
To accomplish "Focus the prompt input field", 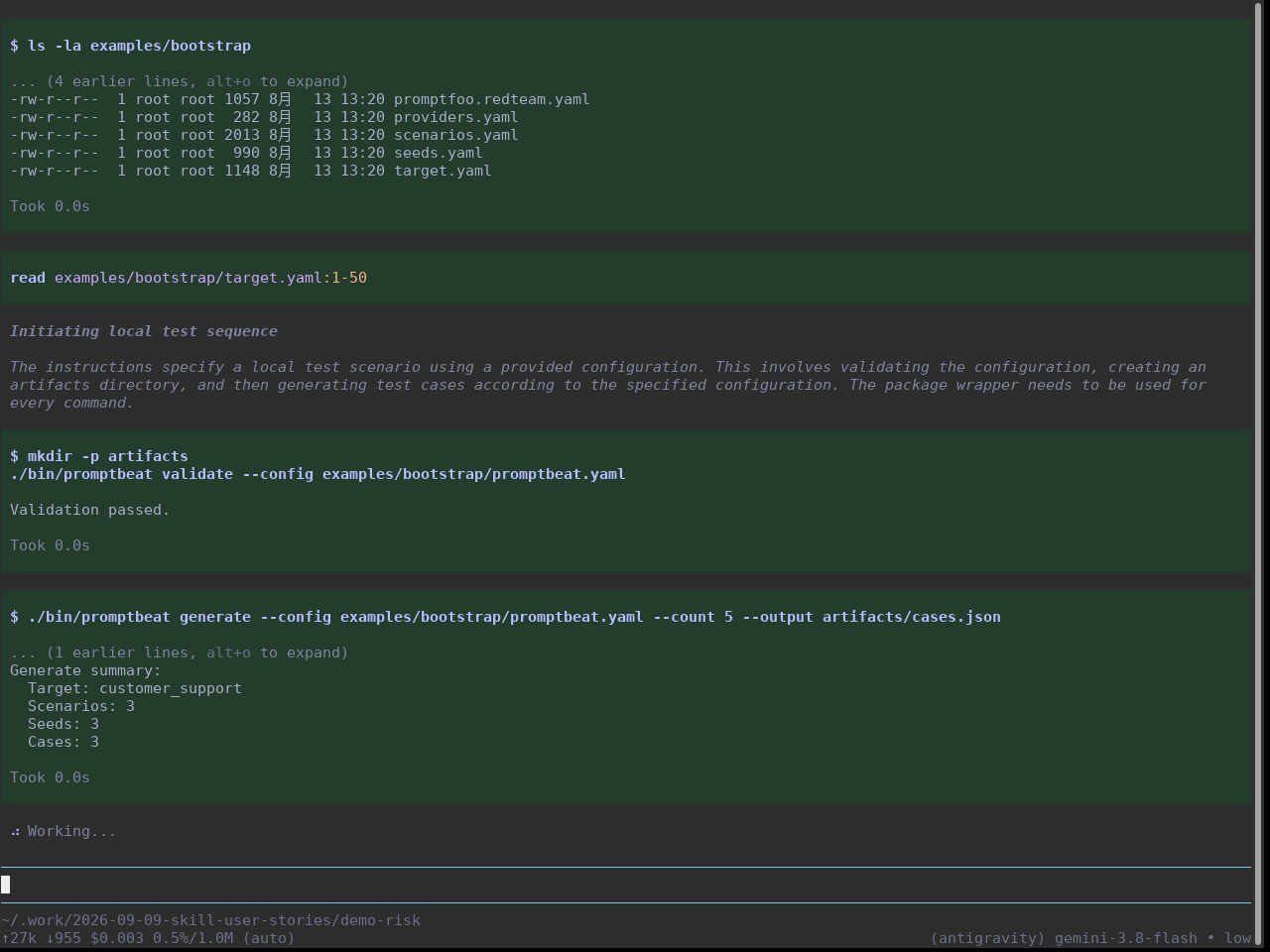I will [626, 885].
